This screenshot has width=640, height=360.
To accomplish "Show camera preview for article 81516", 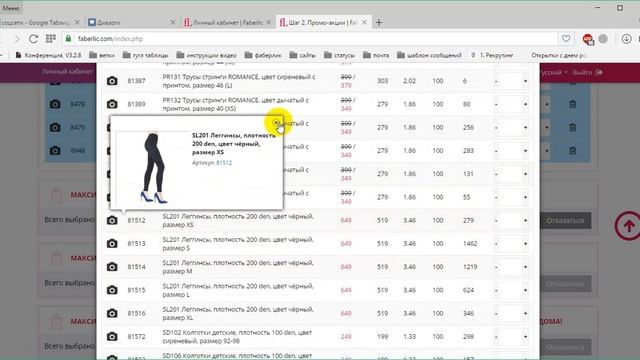I will coord(112,313).
